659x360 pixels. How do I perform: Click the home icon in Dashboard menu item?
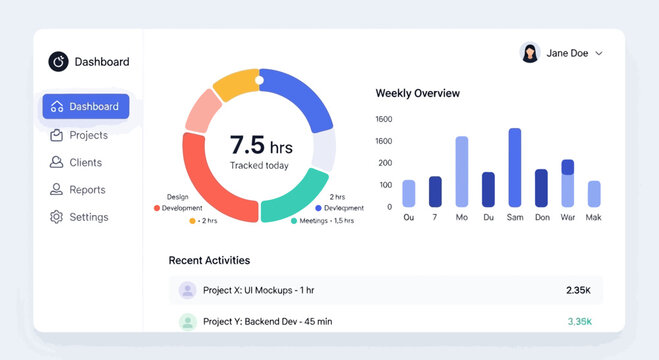click(57, 106)
